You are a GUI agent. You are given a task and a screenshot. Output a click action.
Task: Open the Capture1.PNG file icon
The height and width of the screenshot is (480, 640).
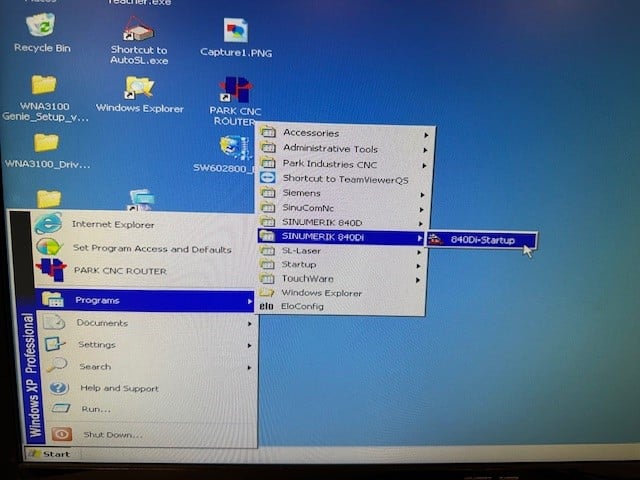(x=236, y=30)
